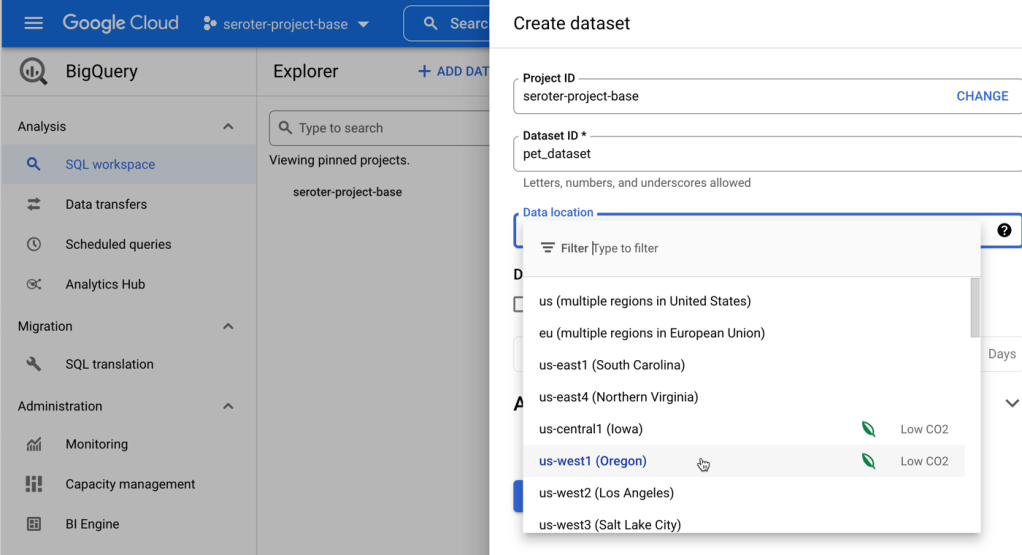
Task: Click the Data transfers arrows icon
Action: tap(34, 204)
